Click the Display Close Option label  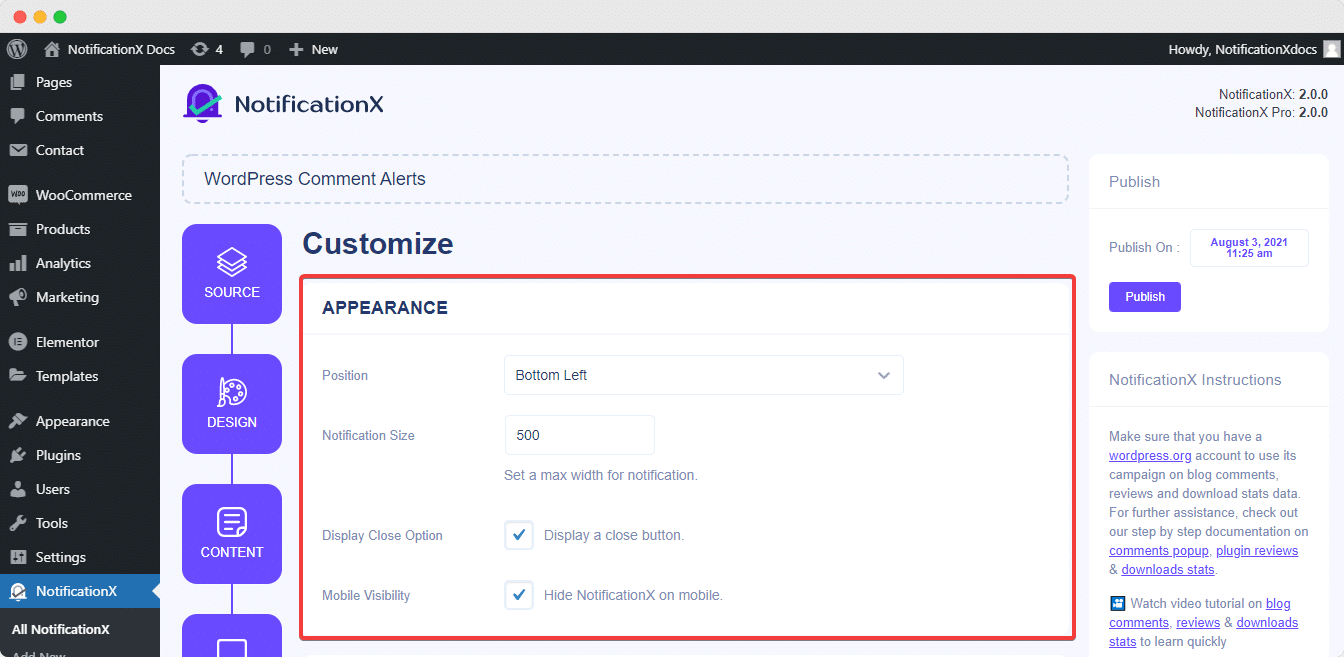[382, 535]
